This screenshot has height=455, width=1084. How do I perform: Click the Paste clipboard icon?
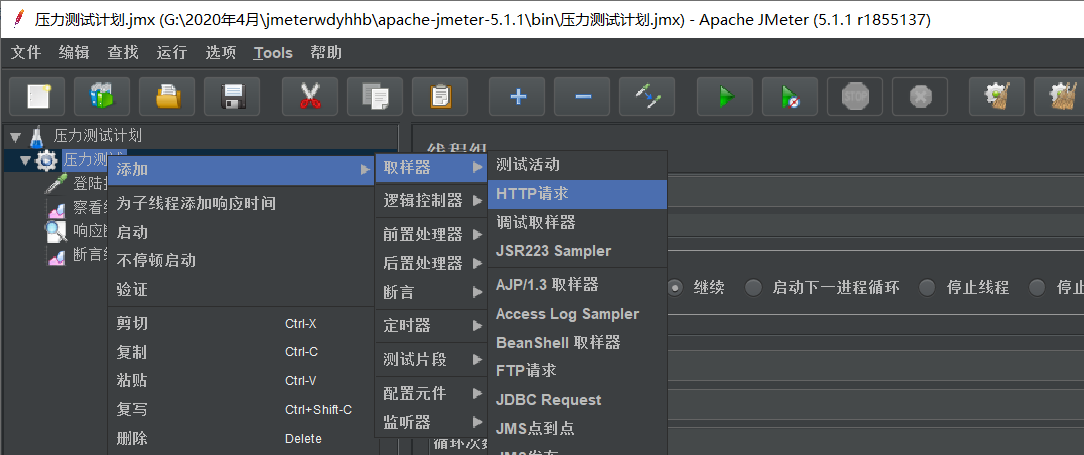click(x=440, y=96)
